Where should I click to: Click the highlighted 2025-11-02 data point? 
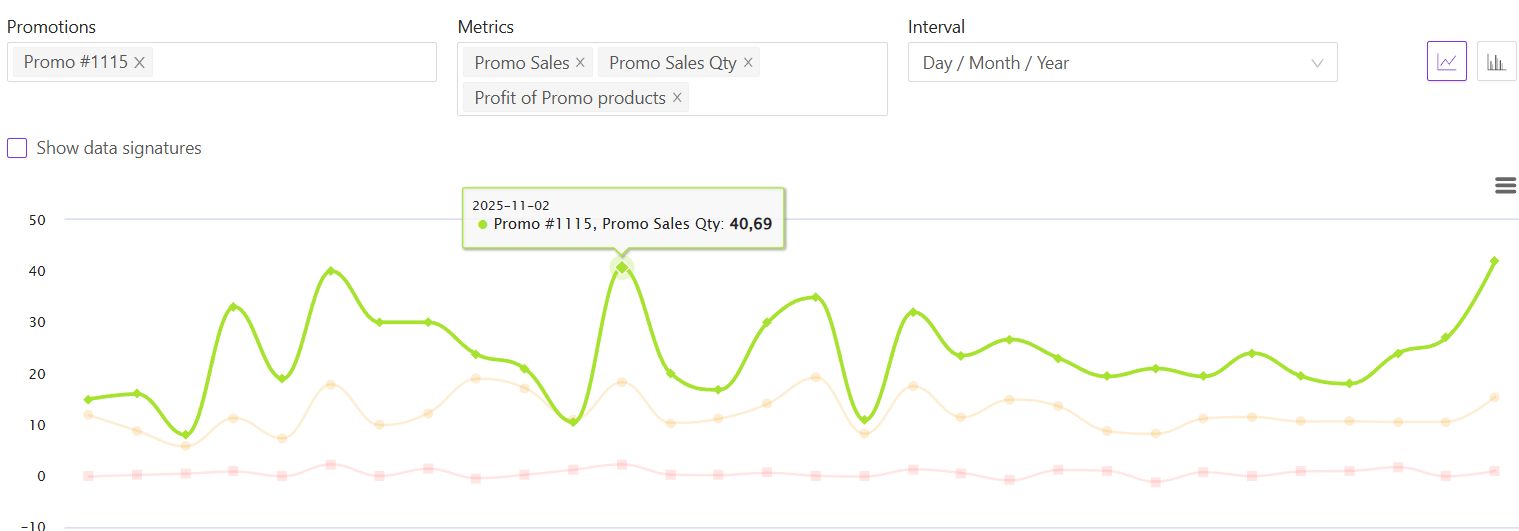click(x=622, y=267)
